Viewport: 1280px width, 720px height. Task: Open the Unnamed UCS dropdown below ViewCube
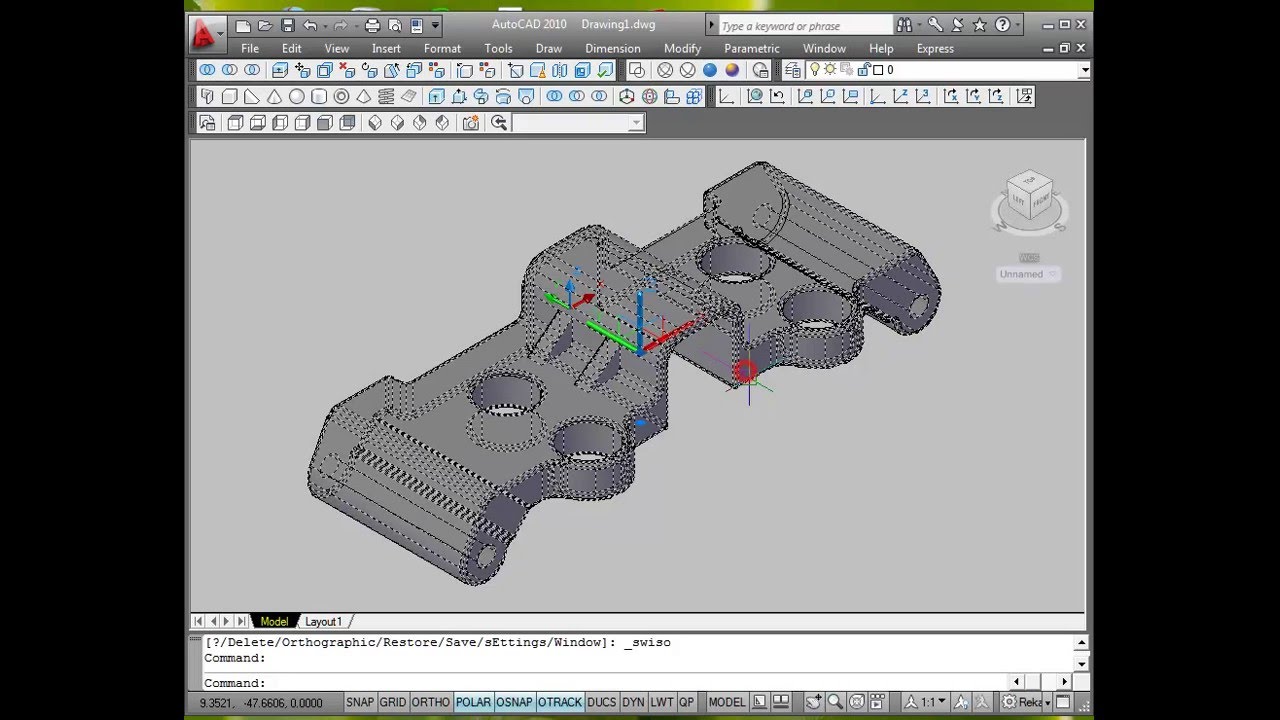1028,274
